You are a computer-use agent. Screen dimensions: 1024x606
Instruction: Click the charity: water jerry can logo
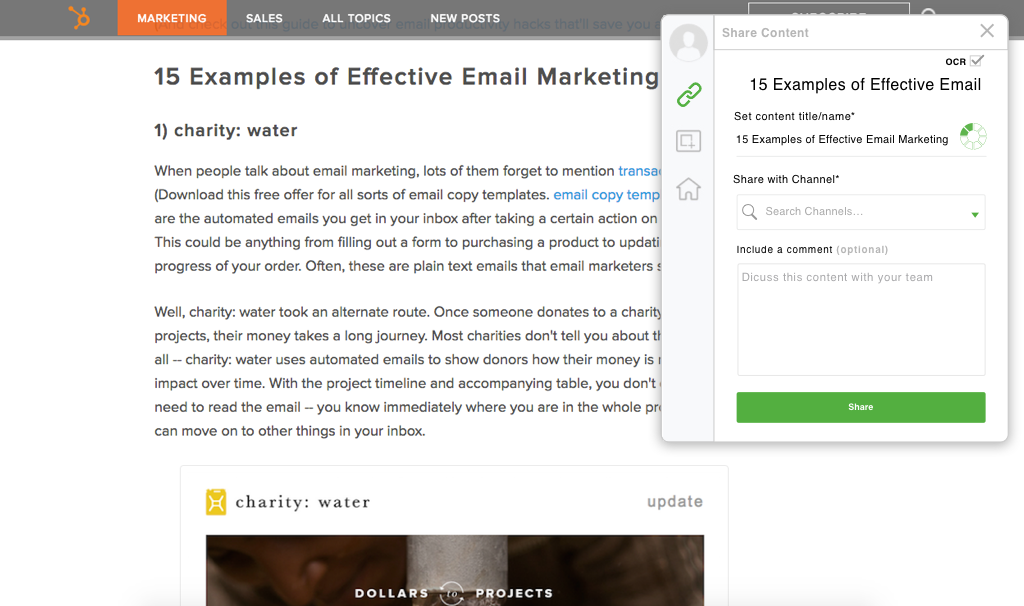[x=216, y=502]
